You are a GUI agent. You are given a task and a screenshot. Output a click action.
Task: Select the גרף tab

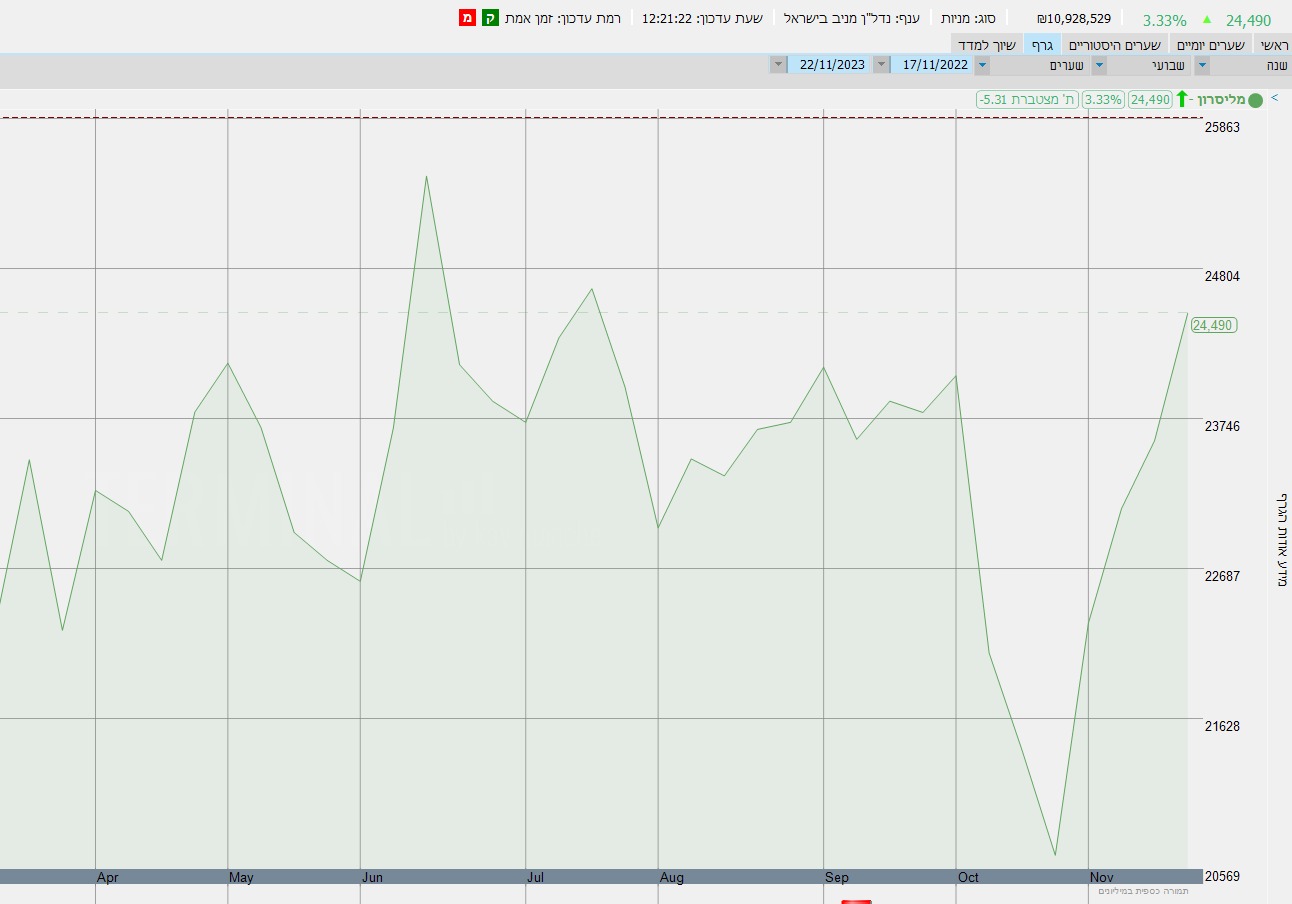(1042, 45)
